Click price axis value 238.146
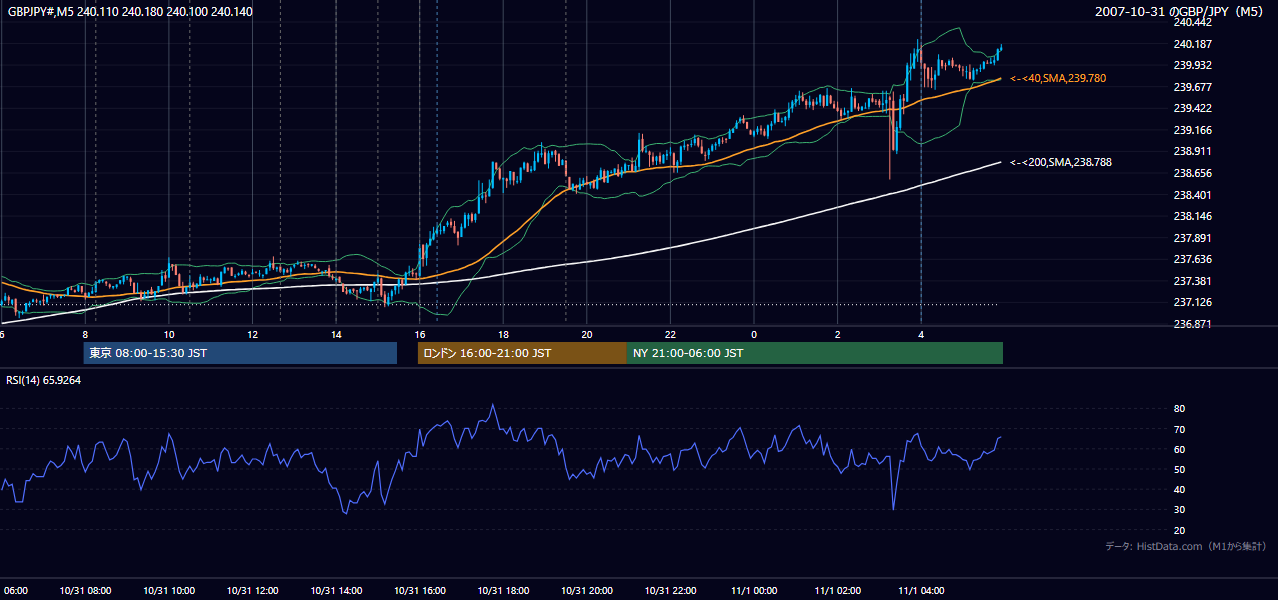The height and width of the screenshot is (600, 1278). tap(1193, 216)
